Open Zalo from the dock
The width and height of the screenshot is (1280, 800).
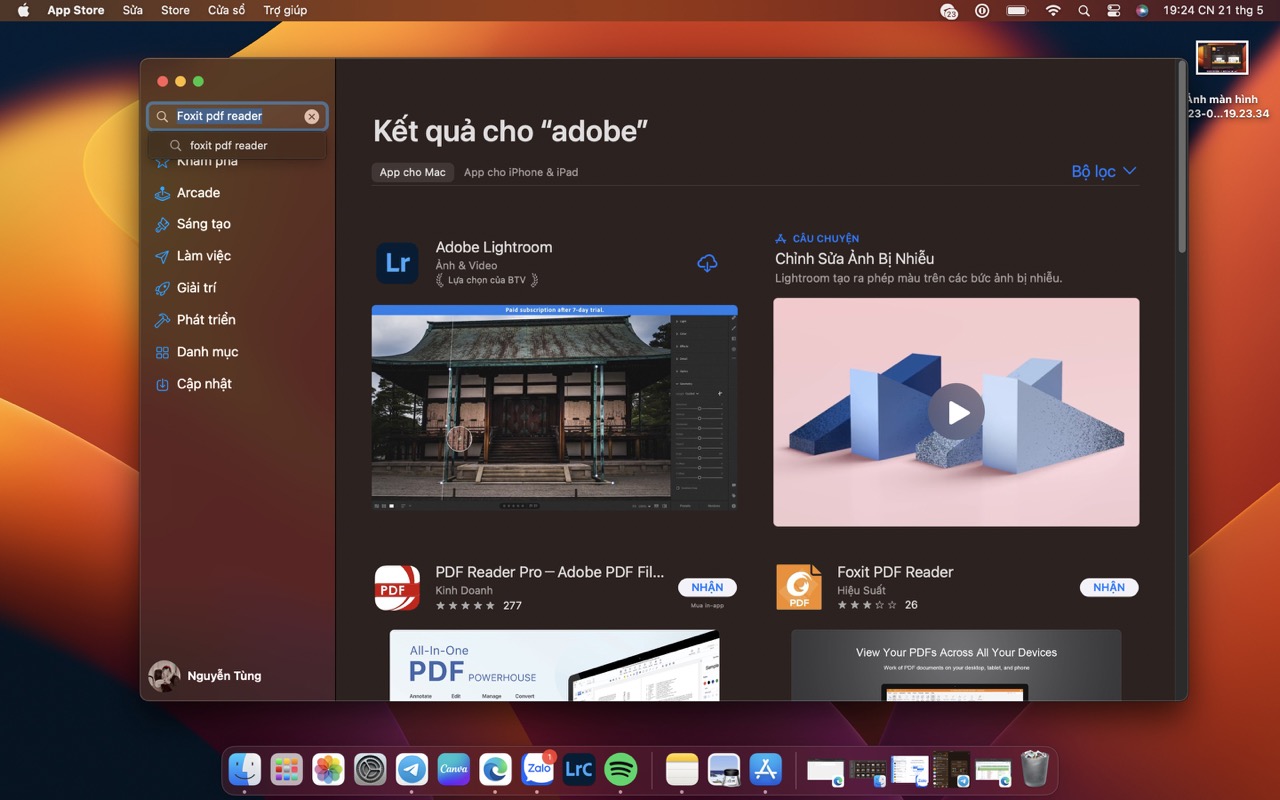click(538, 769)
